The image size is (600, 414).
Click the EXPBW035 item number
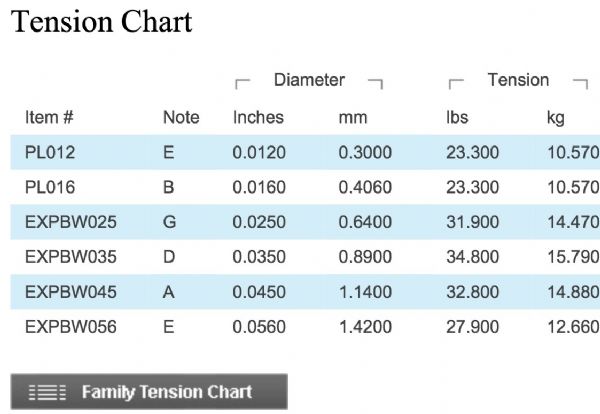tap(71, 257)
